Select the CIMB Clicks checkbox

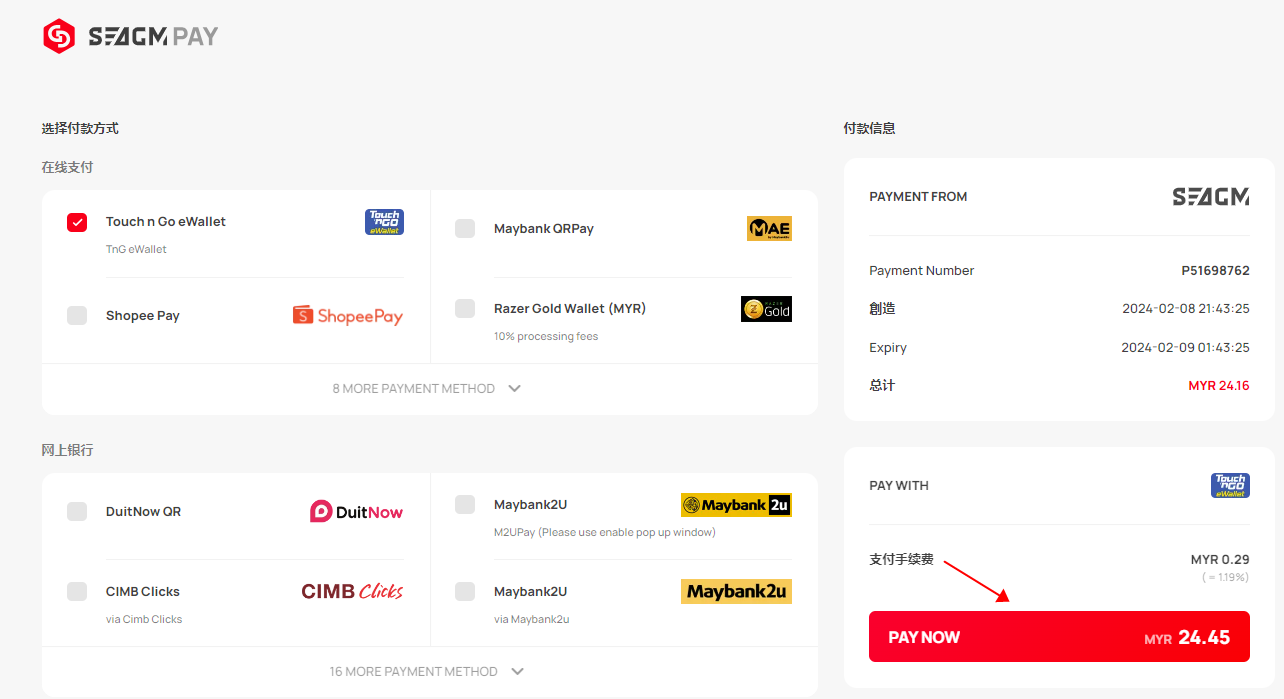pos(77,592)
